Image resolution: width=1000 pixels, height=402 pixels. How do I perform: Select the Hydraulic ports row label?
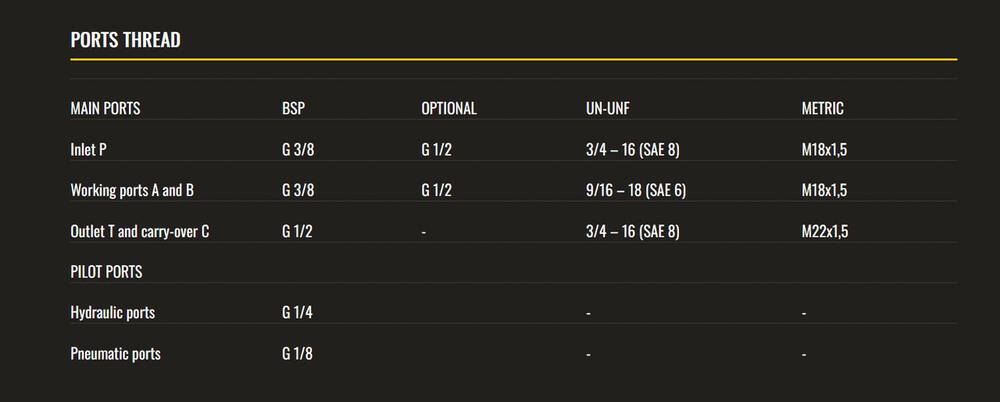click(113, 313)
